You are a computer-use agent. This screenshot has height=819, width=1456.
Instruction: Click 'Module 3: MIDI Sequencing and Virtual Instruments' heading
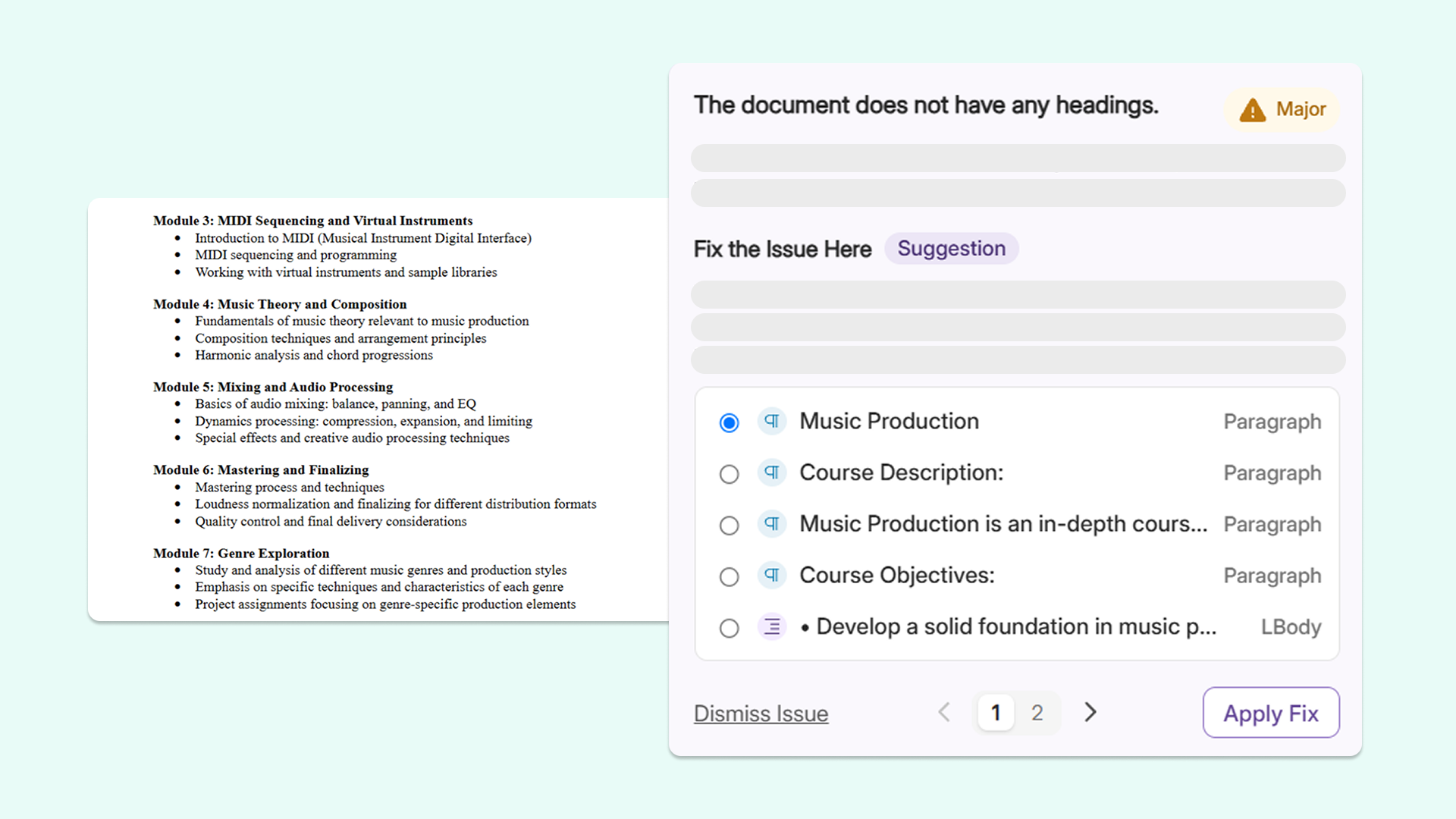(x=312, y=221)
